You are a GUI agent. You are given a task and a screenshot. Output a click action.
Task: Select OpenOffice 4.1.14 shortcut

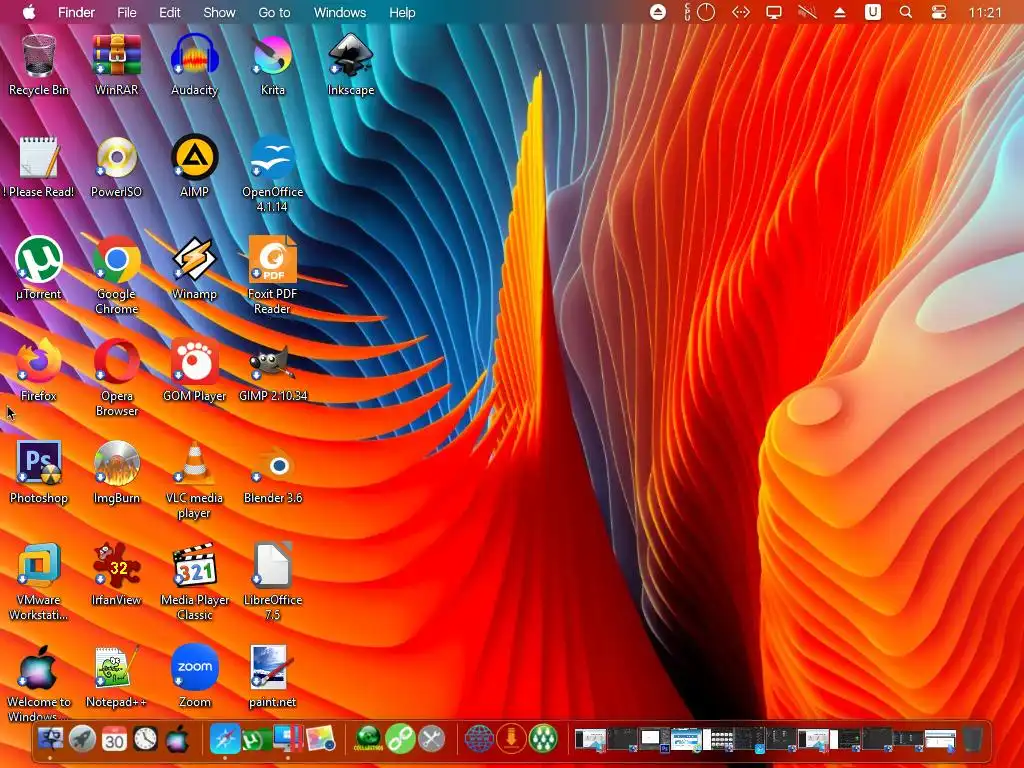click(x=272, y=173)
